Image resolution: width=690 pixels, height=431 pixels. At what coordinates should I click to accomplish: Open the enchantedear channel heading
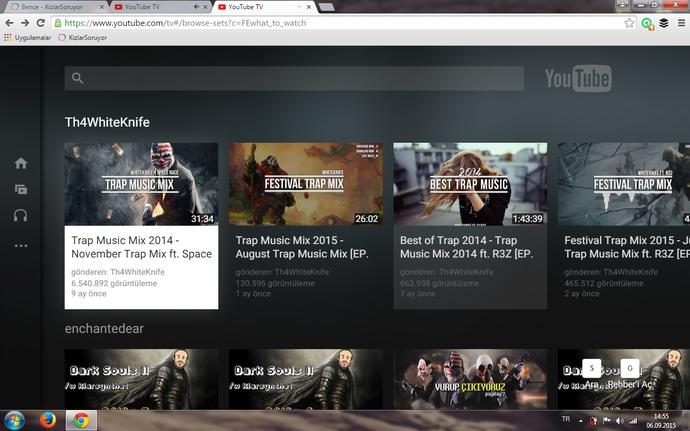(x=104, y=329)
